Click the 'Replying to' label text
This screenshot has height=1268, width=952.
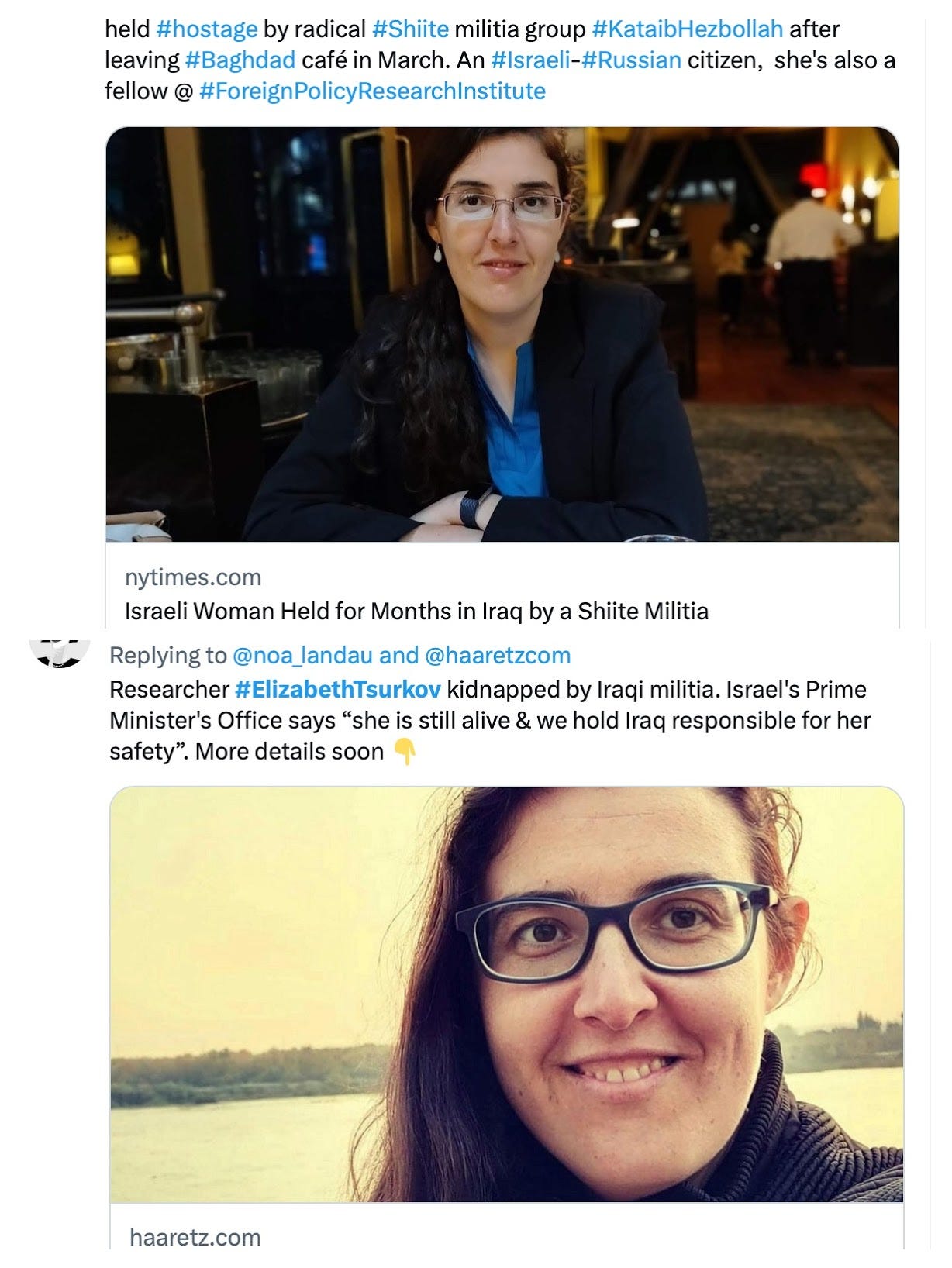coord(168,656)
